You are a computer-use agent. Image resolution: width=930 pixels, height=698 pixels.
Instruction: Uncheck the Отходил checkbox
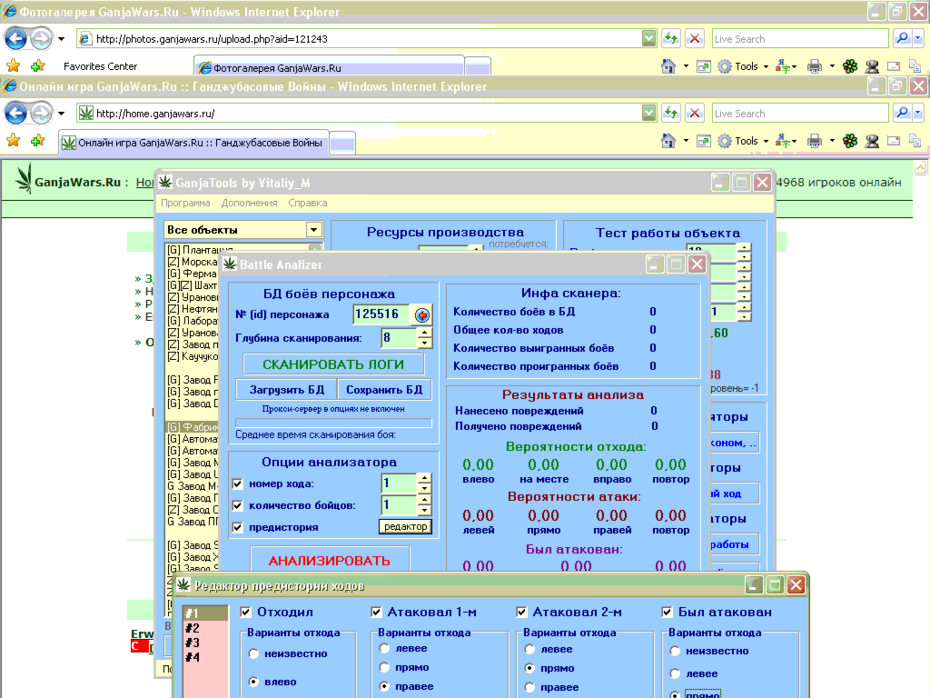pos(246,612)
